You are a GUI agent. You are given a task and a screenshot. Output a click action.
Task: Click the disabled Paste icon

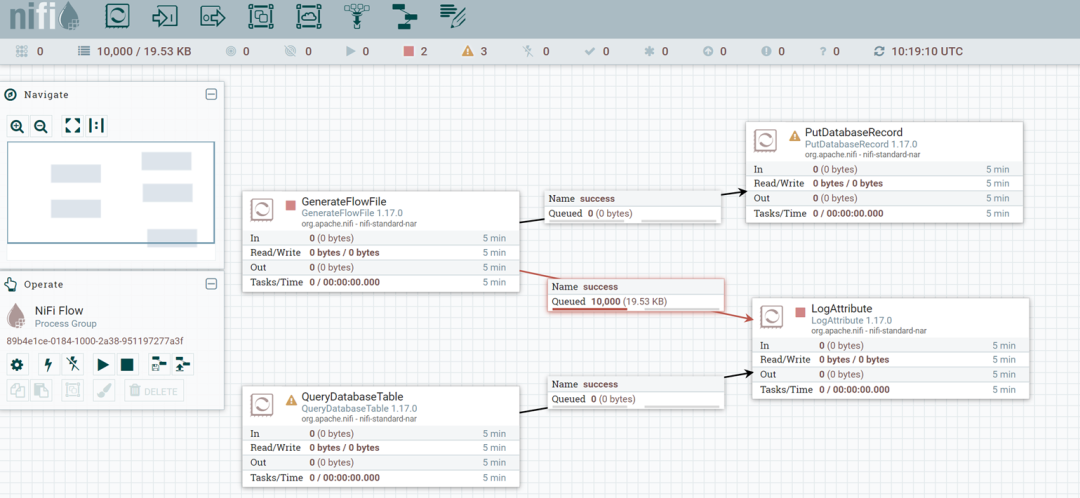[x=41, y=391]
